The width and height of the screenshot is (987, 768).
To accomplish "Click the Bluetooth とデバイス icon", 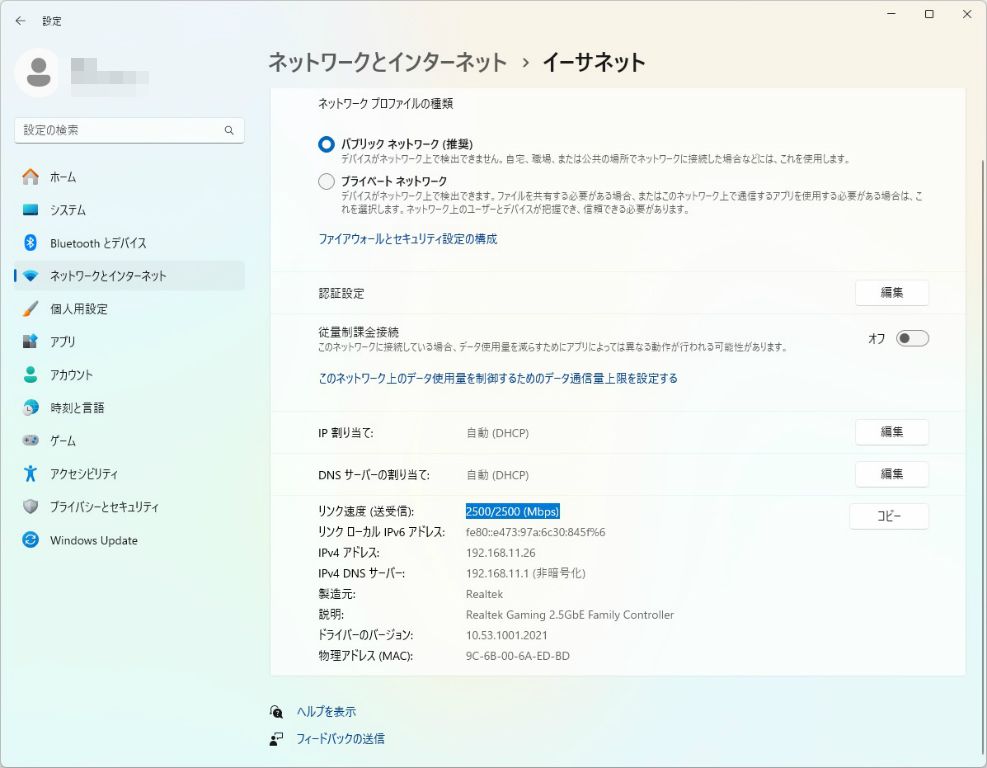I will [x=31, y=243].
